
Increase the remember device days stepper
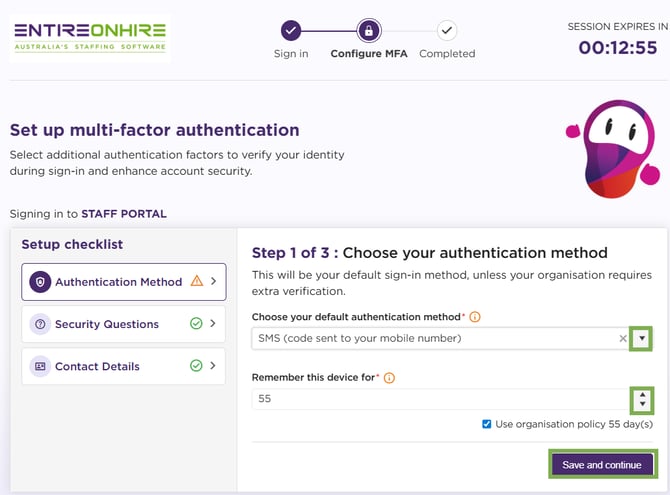click(641, 394)
